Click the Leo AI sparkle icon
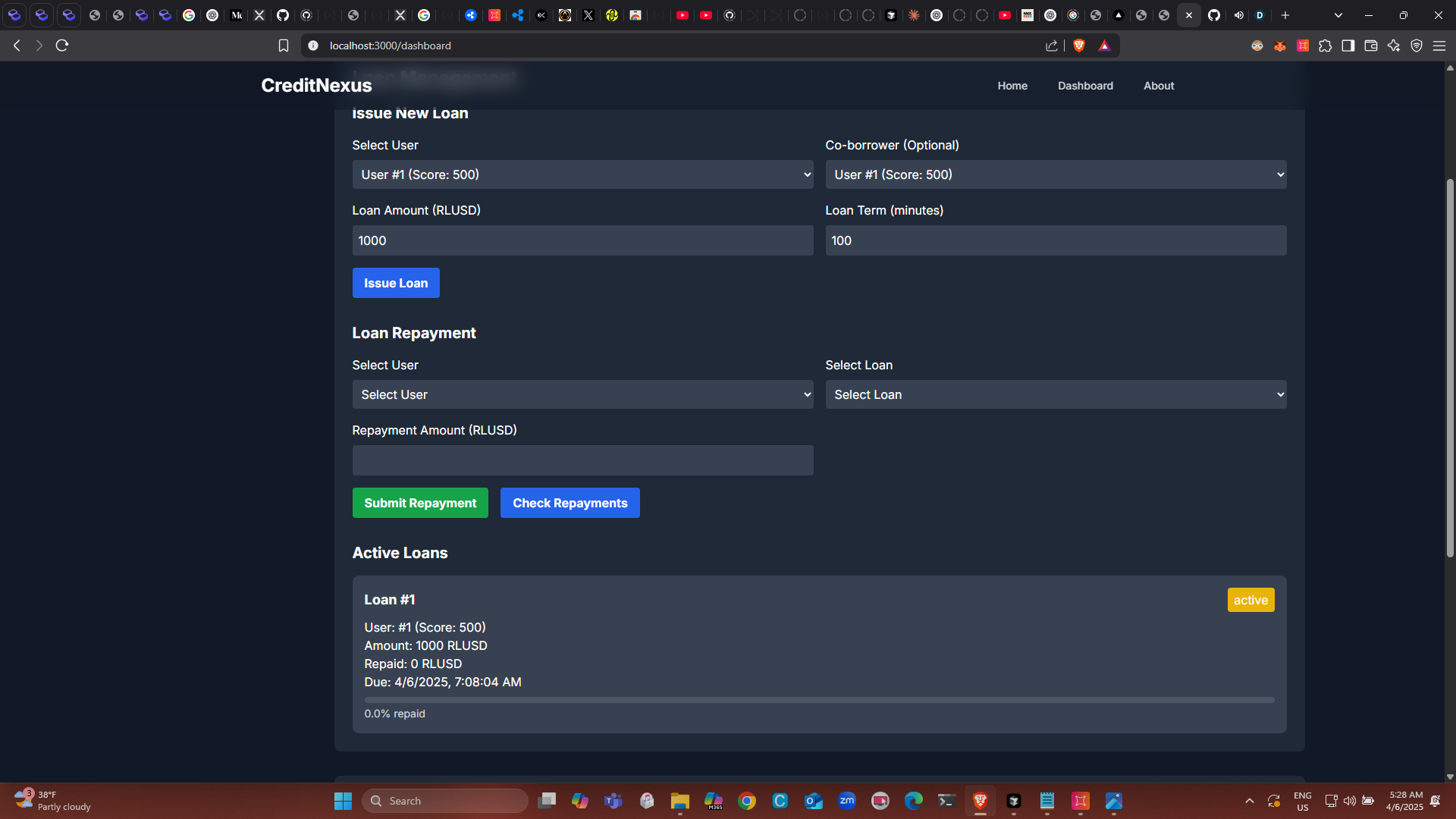Viewport: 1456px width, 819px height. click(x=1393, y=45)
